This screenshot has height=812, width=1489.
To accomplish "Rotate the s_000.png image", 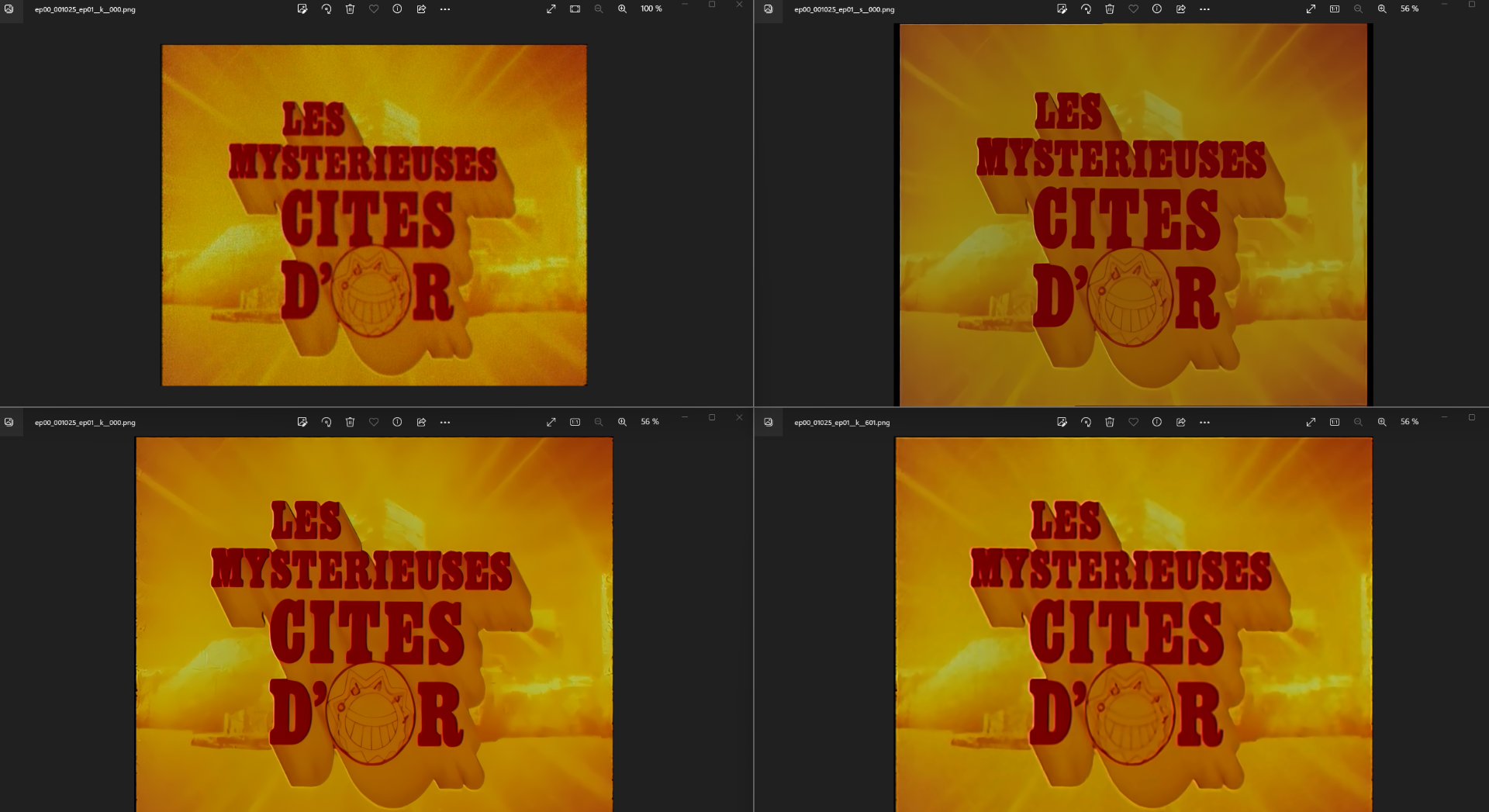I will click(x=1086, y=9).
